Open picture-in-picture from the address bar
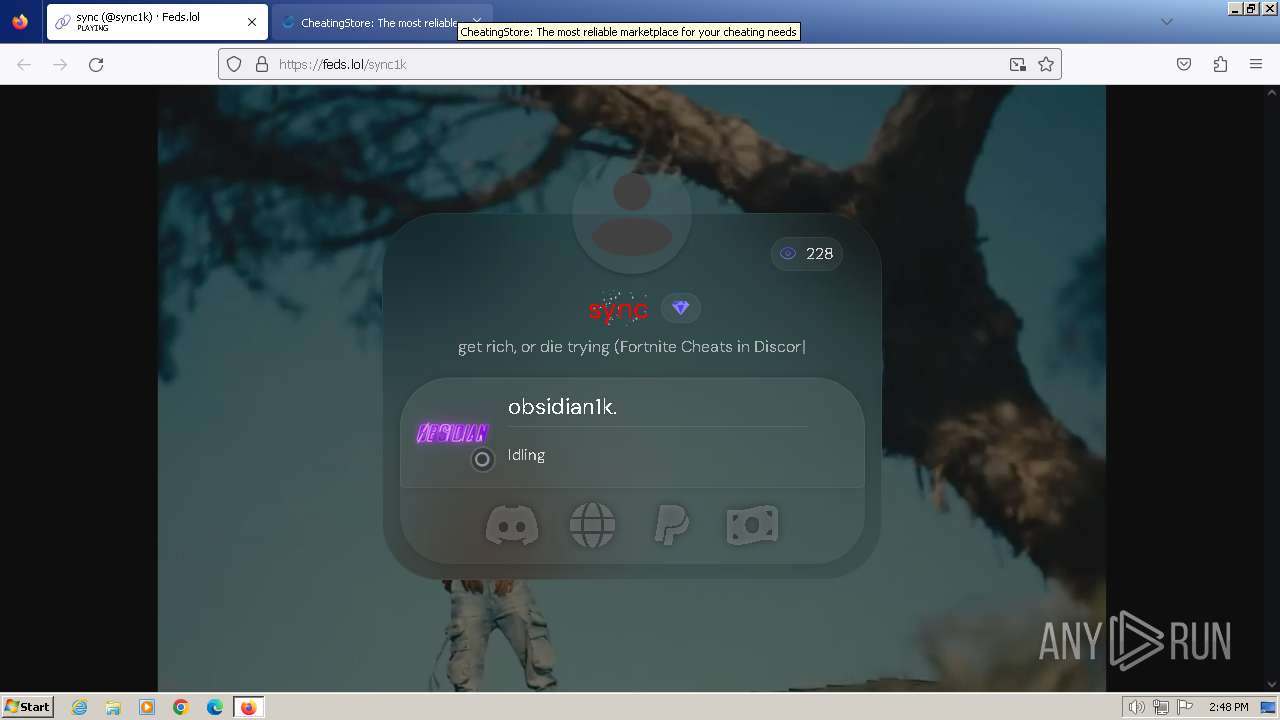The width and height of the screenshot is (1280, 720). click(x=1018, y=64)
